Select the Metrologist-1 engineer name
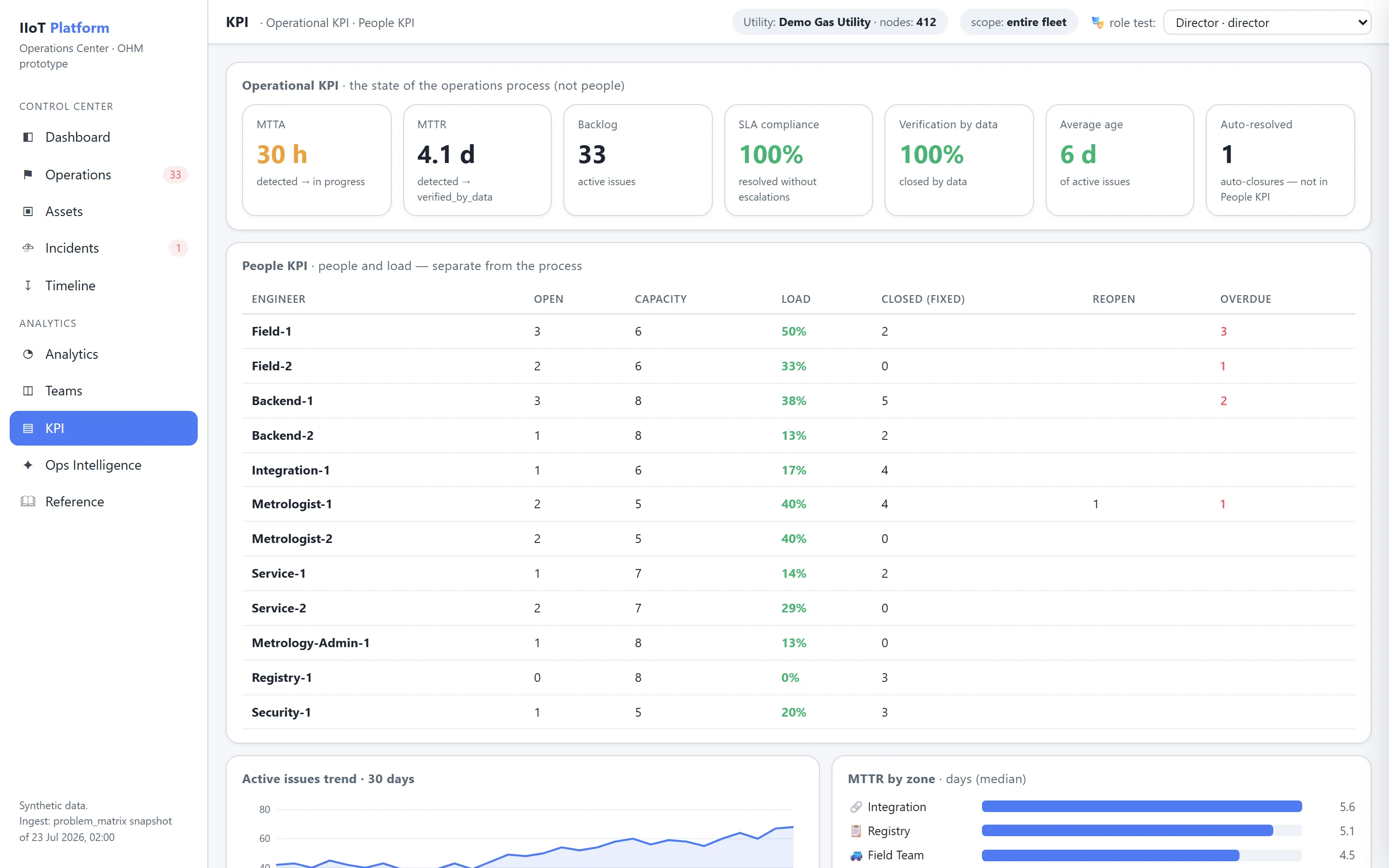Screen dimensions: 1389x868 [x=292, y=504]
